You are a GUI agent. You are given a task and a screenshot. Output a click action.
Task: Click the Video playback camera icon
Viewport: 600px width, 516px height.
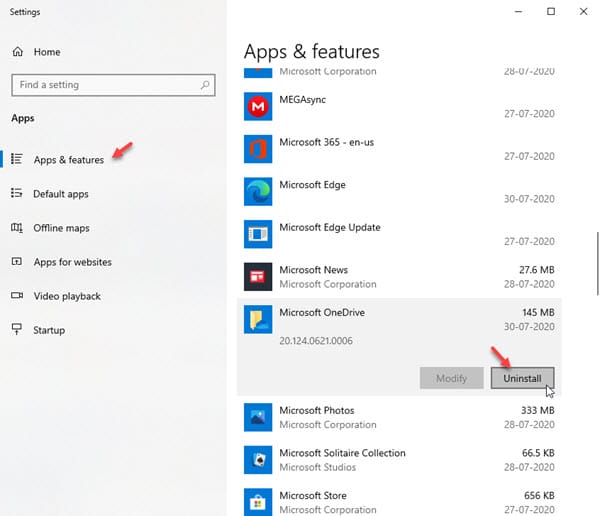[17, 296]
